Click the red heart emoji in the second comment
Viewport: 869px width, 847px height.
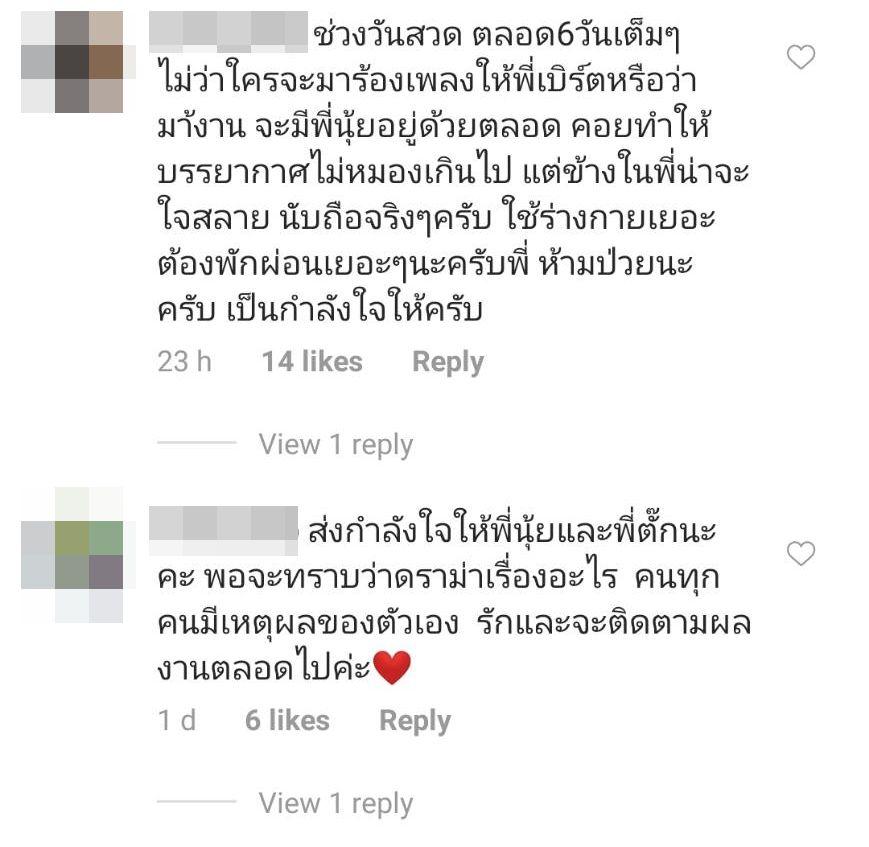coord(392,667)
